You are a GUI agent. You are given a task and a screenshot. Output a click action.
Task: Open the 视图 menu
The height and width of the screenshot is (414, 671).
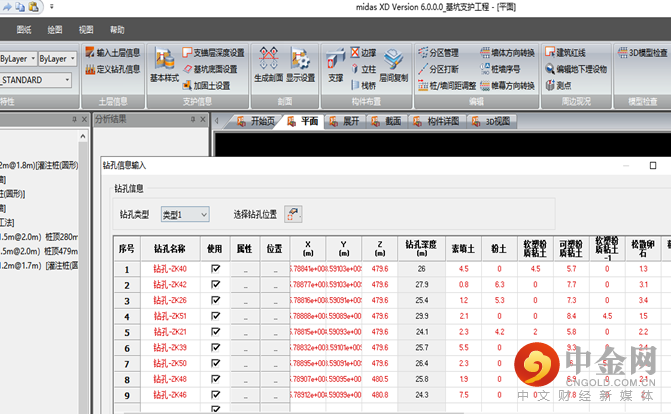point(86,30)
